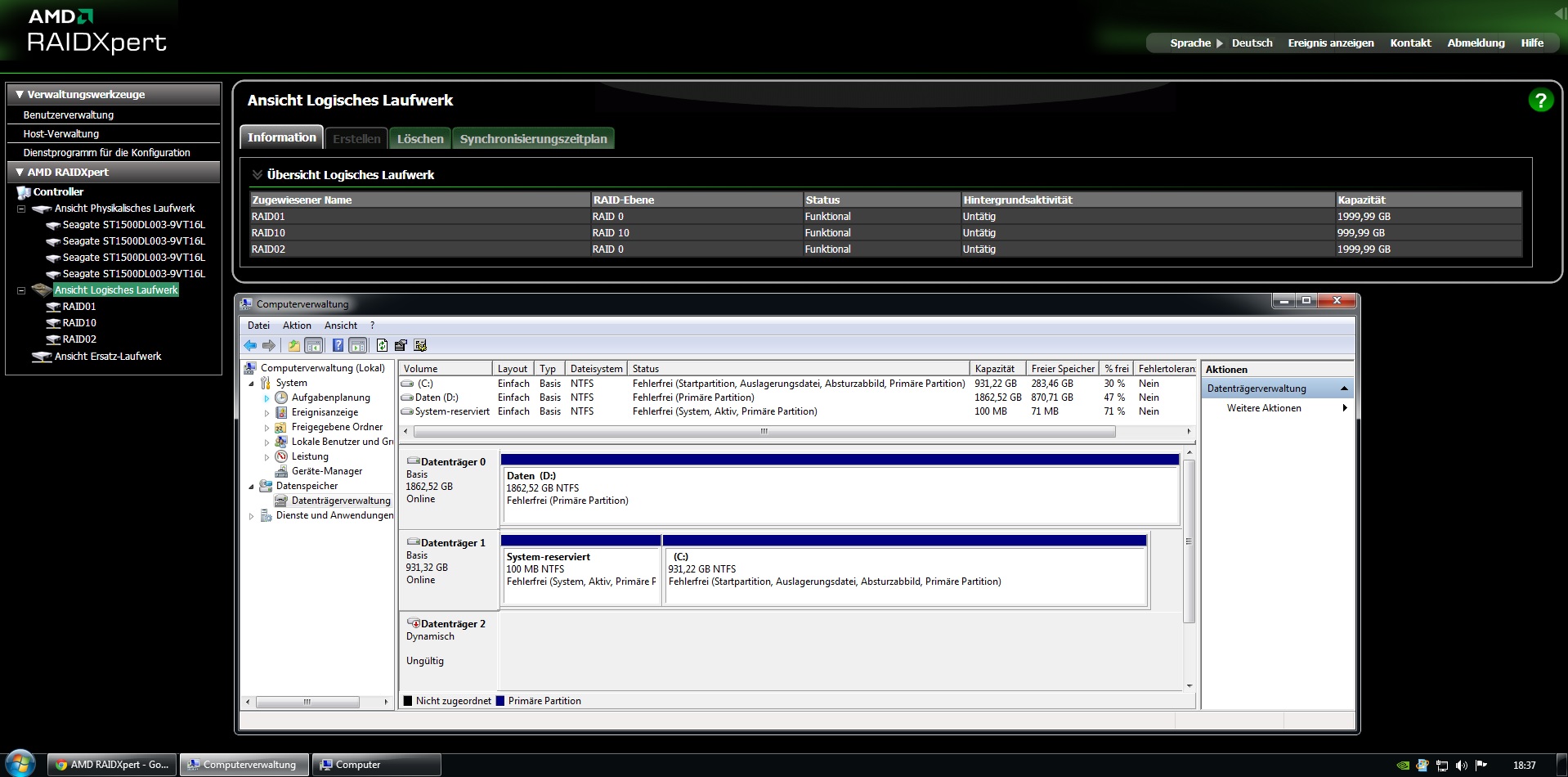Image resolution: width=1568 pixels, height=777 pixels.
Task: Open the settings icon at the toolbar's end
Action: [x=420, y=345]
